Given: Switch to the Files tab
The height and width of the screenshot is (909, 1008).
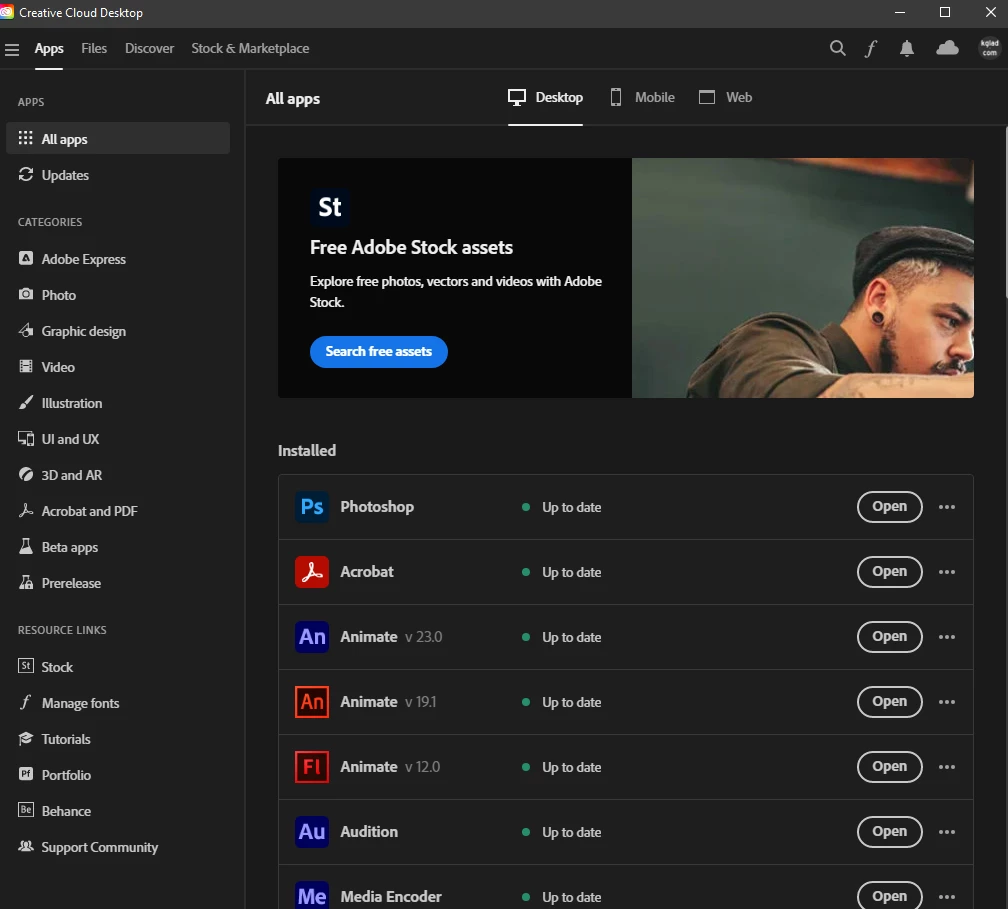Looking at the screenshot, I should 94,48.
